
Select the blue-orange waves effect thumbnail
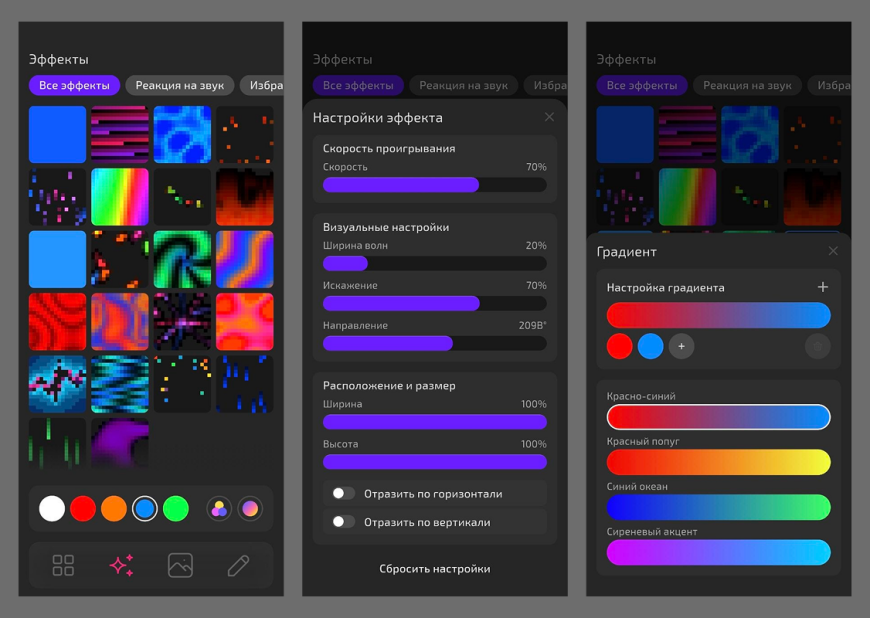245,259
